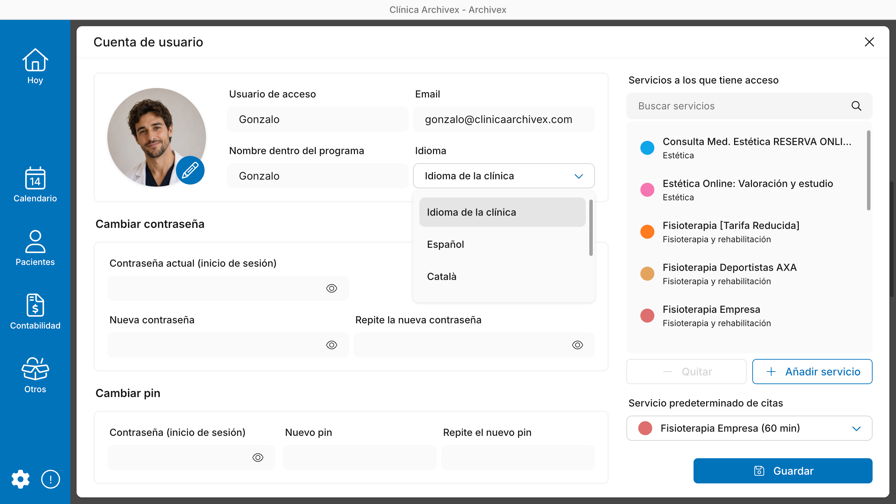Select Estética Online: Valoración y estudio
Image resolution: width=896 pixels, height=504 pixels.
747,190
